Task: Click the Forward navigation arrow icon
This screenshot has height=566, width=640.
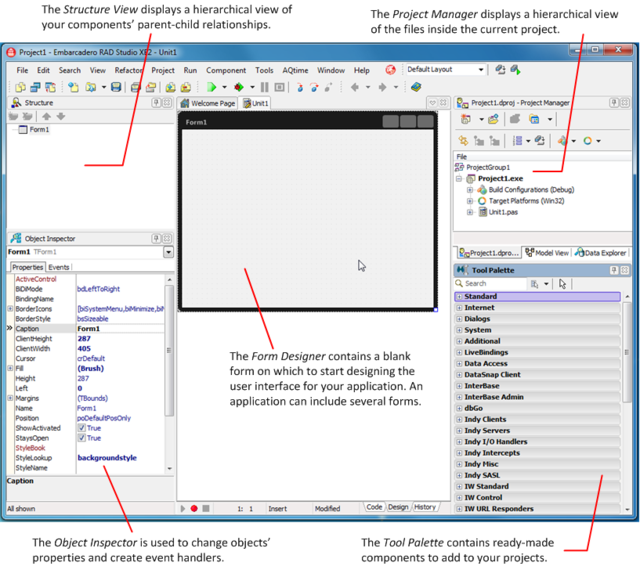Action: [382, 87]
